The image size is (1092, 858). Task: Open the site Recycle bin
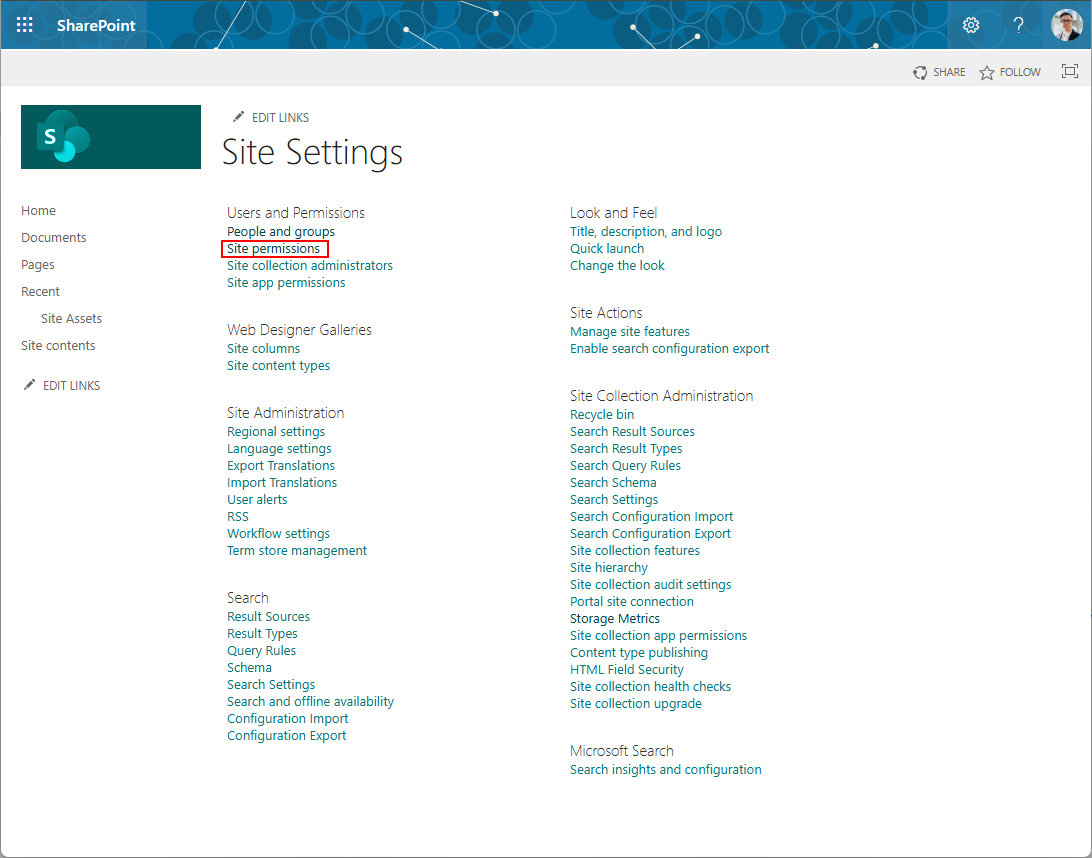click(601, 414)
